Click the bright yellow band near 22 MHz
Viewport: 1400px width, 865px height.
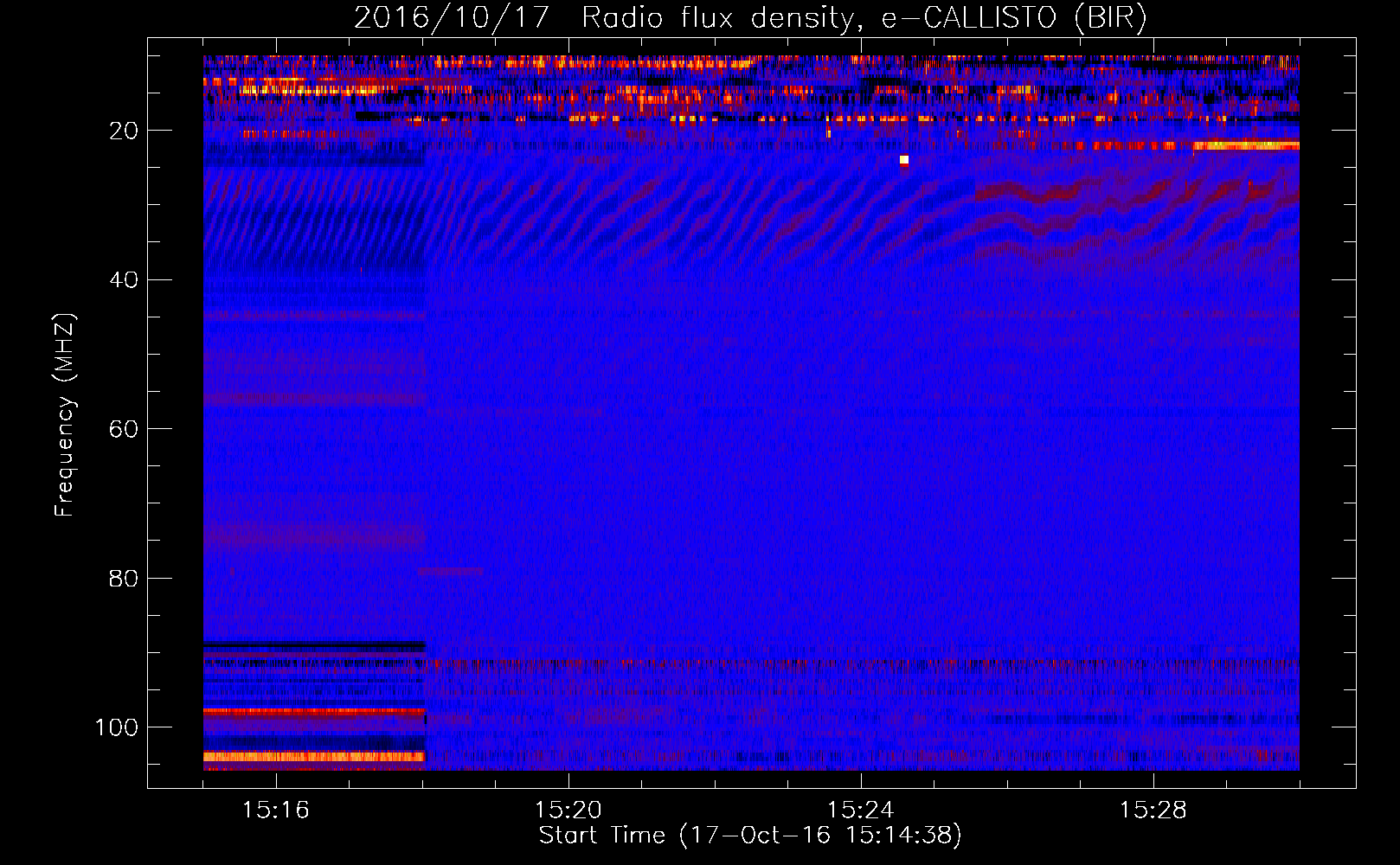1246,146
